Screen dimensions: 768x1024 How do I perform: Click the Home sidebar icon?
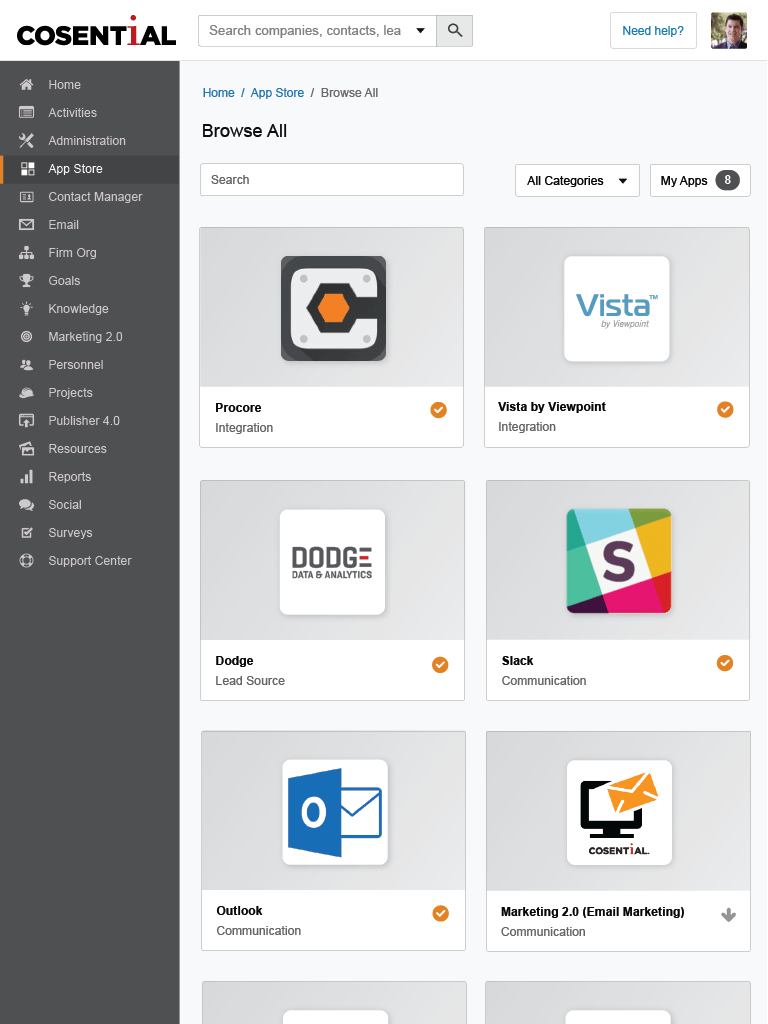pos(26,85)
